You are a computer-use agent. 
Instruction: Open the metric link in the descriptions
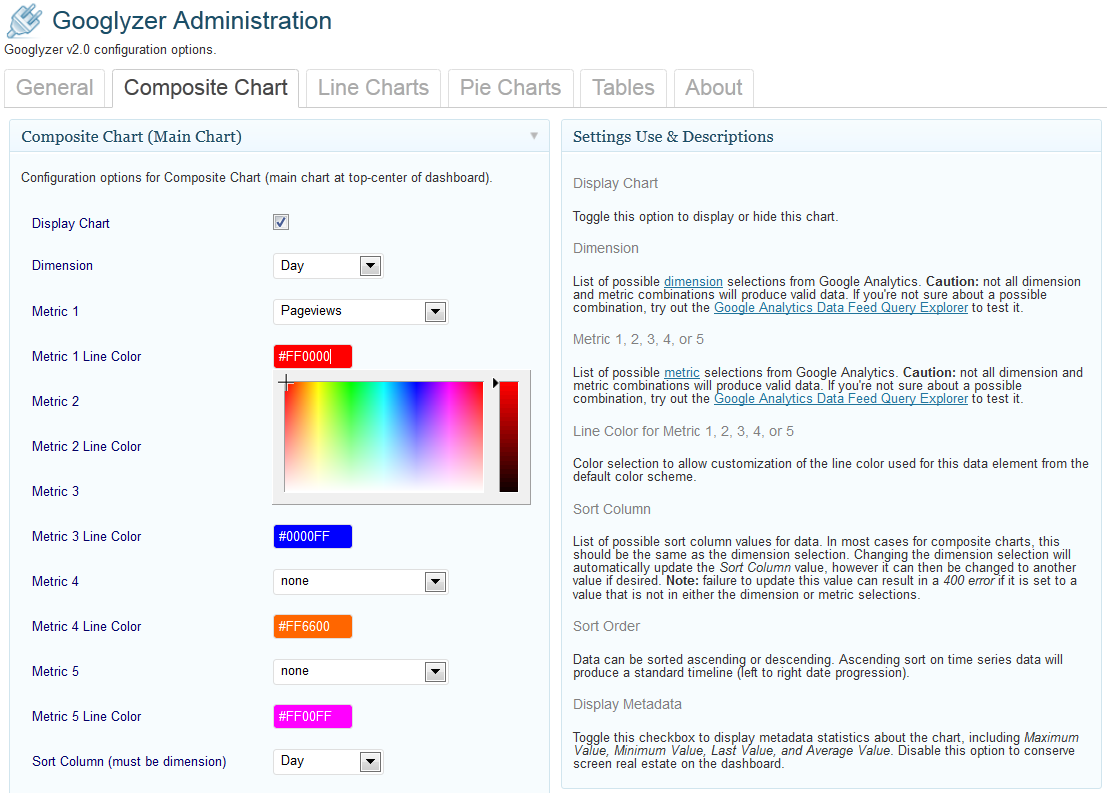(x=681, y=373)
